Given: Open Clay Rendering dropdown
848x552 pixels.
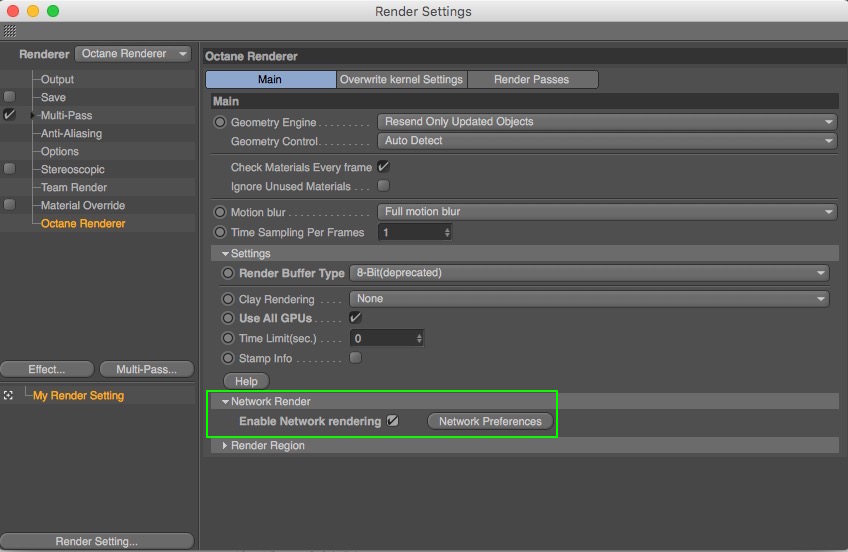Looking at the screenshot, I should pyautogui.click(x=589, y=298).
